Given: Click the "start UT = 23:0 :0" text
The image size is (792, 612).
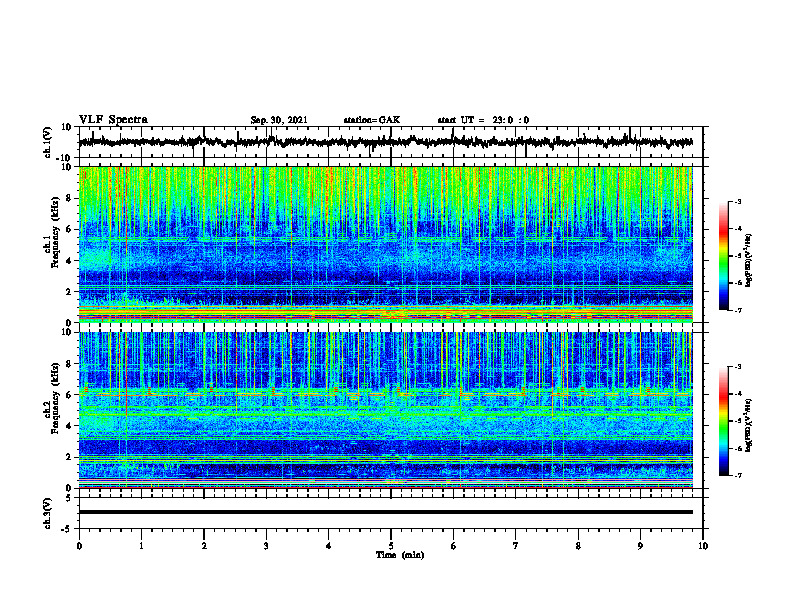Looking at the screenshot, I should tap(483, 120).
